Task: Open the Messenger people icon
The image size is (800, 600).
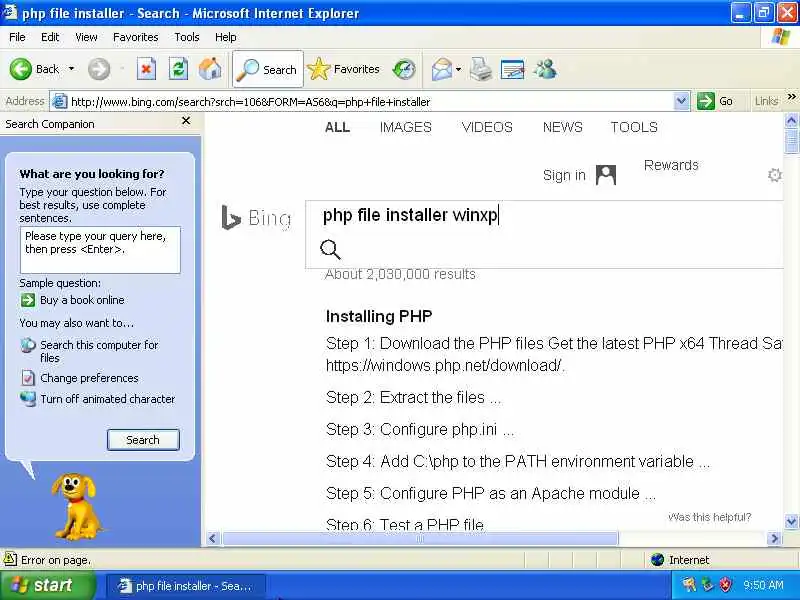Action: pos(545,69)
